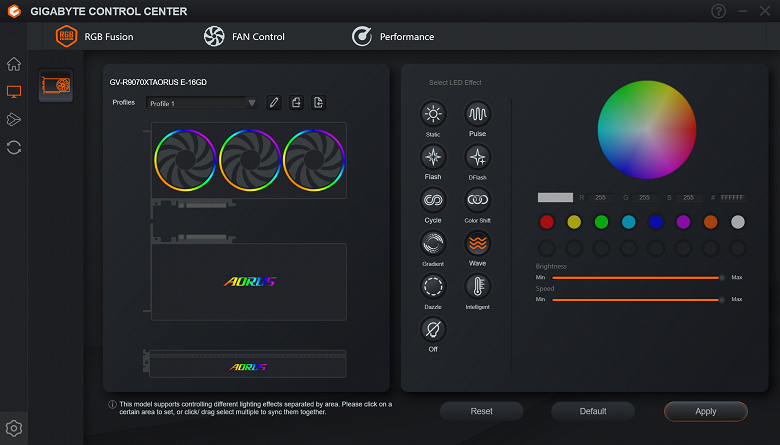This screenshot has height=445, width=780.
Task: Click the GV-R9070XTAORUS E-16GD model name
Action: [158, 82]
